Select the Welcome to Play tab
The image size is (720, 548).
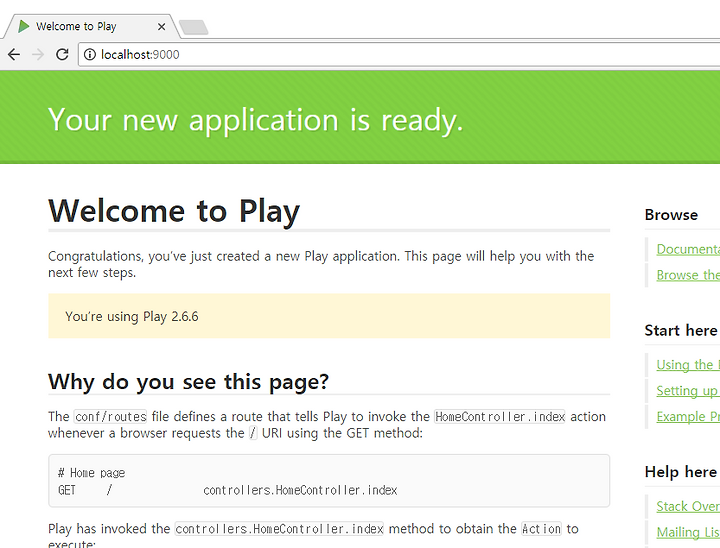click(x=90, y=26)
